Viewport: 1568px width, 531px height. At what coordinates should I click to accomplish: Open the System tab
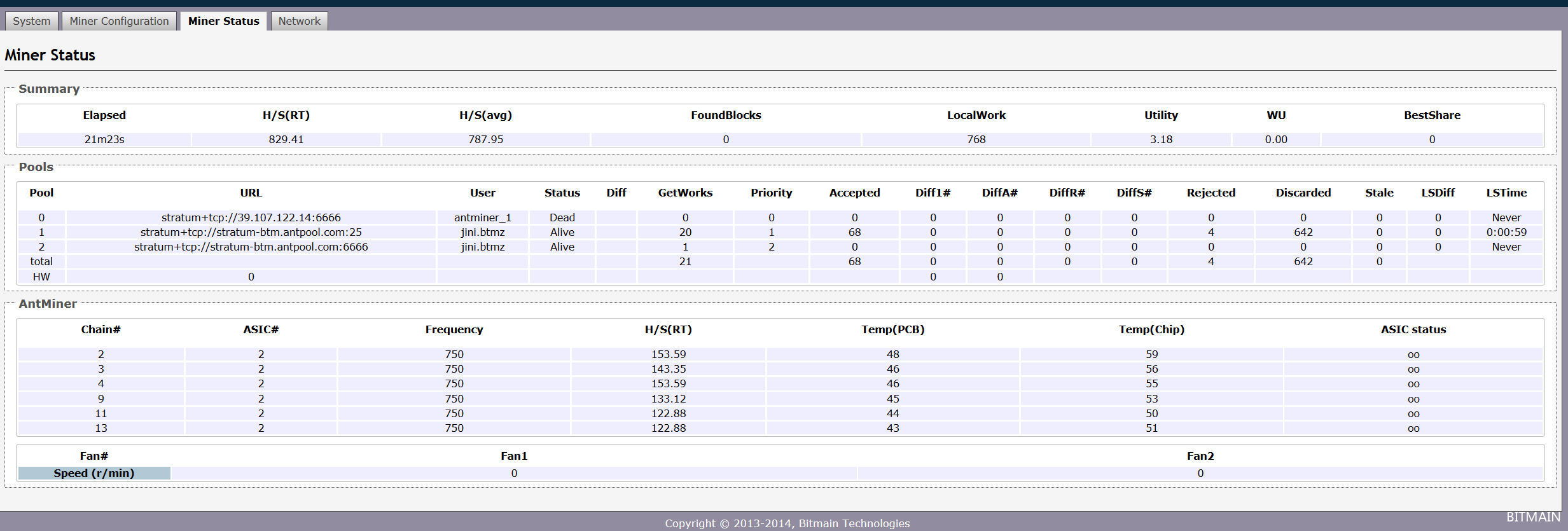pos(31,21)
